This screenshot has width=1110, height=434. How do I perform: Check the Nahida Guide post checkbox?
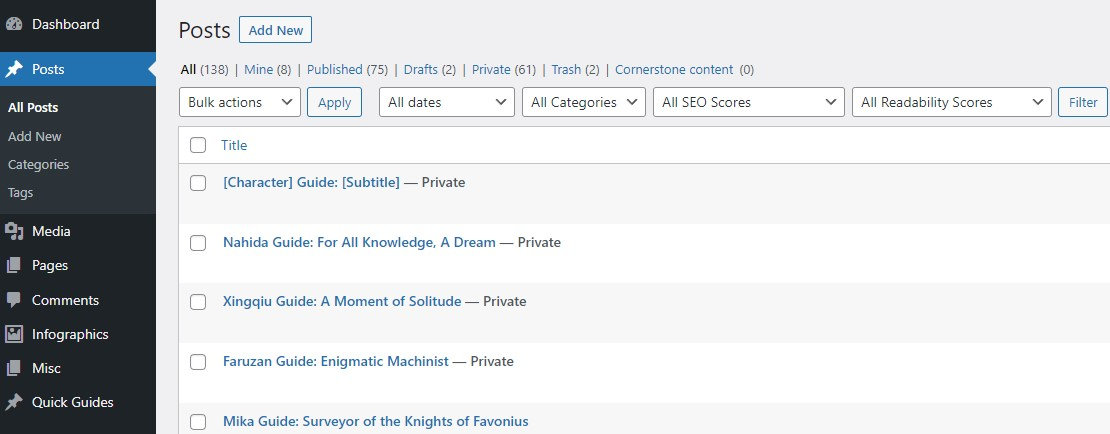click(x=198, y=243)
